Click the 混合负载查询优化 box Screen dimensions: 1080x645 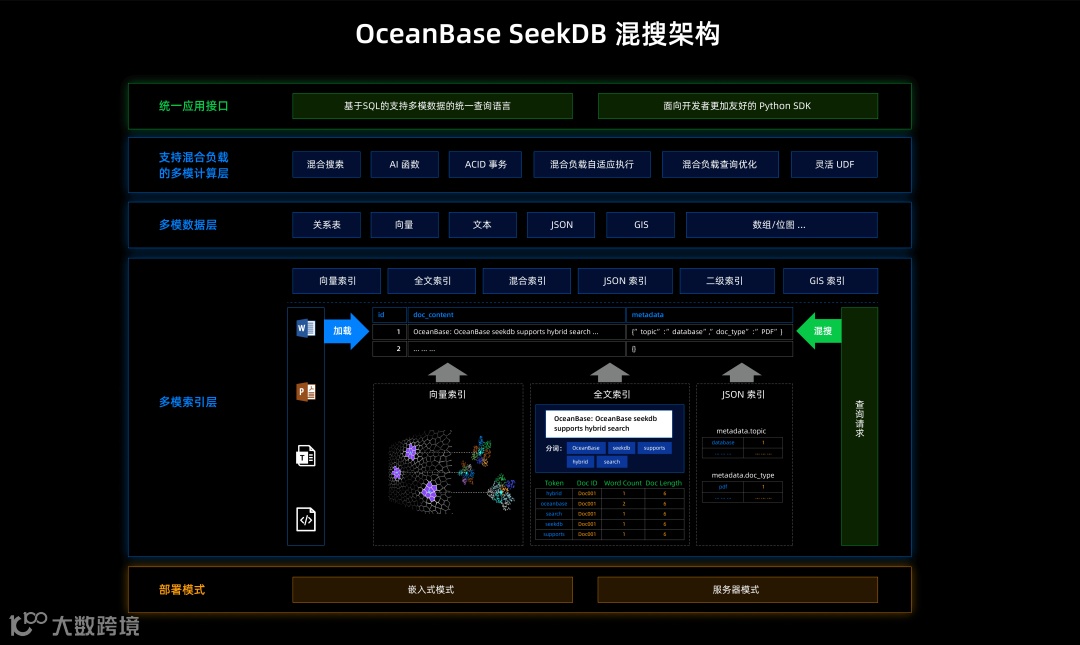pyautogui.click(x=720, y=165)
